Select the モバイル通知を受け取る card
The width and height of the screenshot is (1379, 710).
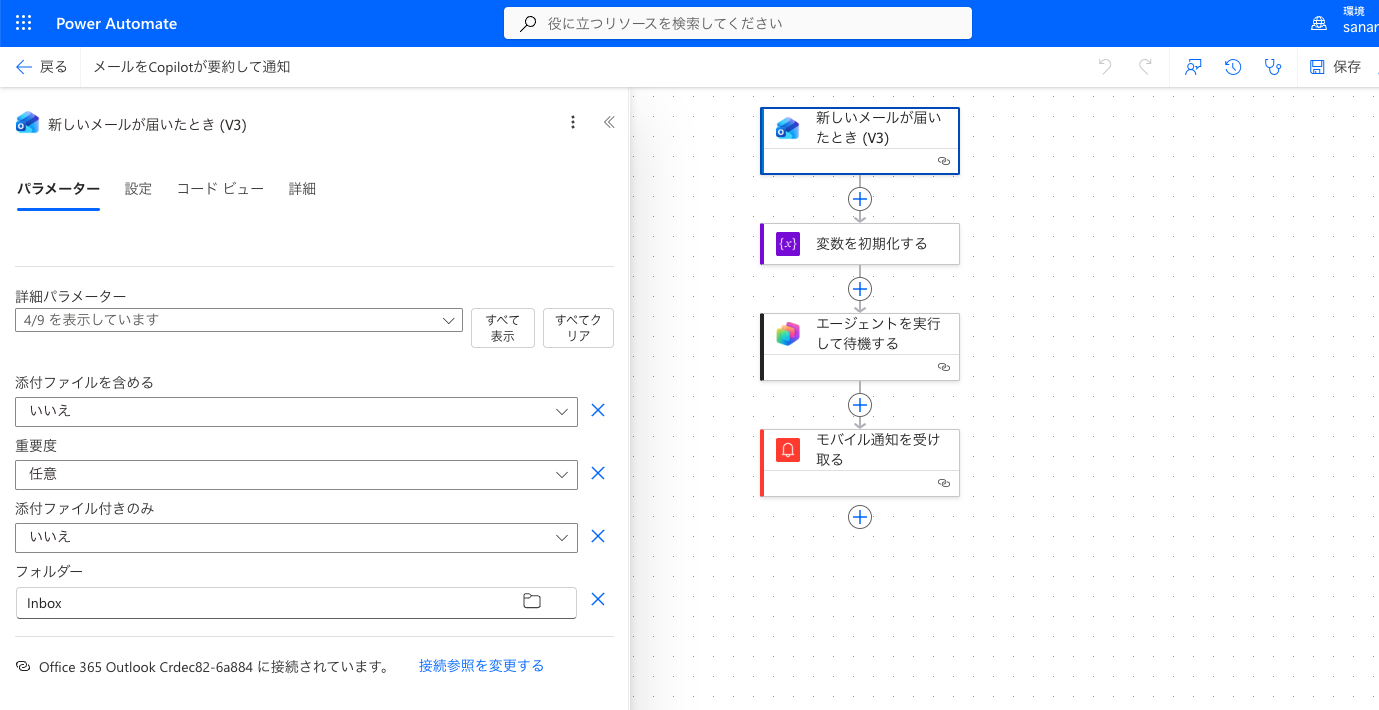[860, 463]
